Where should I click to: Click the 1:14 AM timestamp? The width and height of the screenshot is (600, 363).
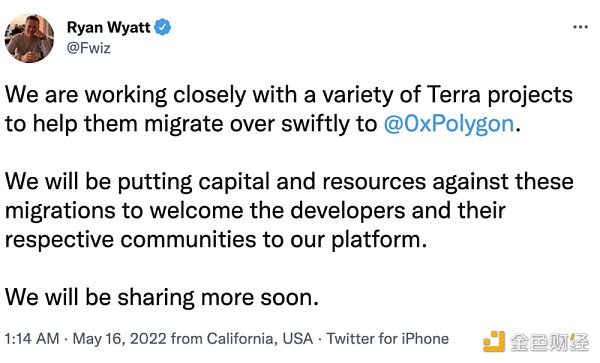(x=32, y=339)
